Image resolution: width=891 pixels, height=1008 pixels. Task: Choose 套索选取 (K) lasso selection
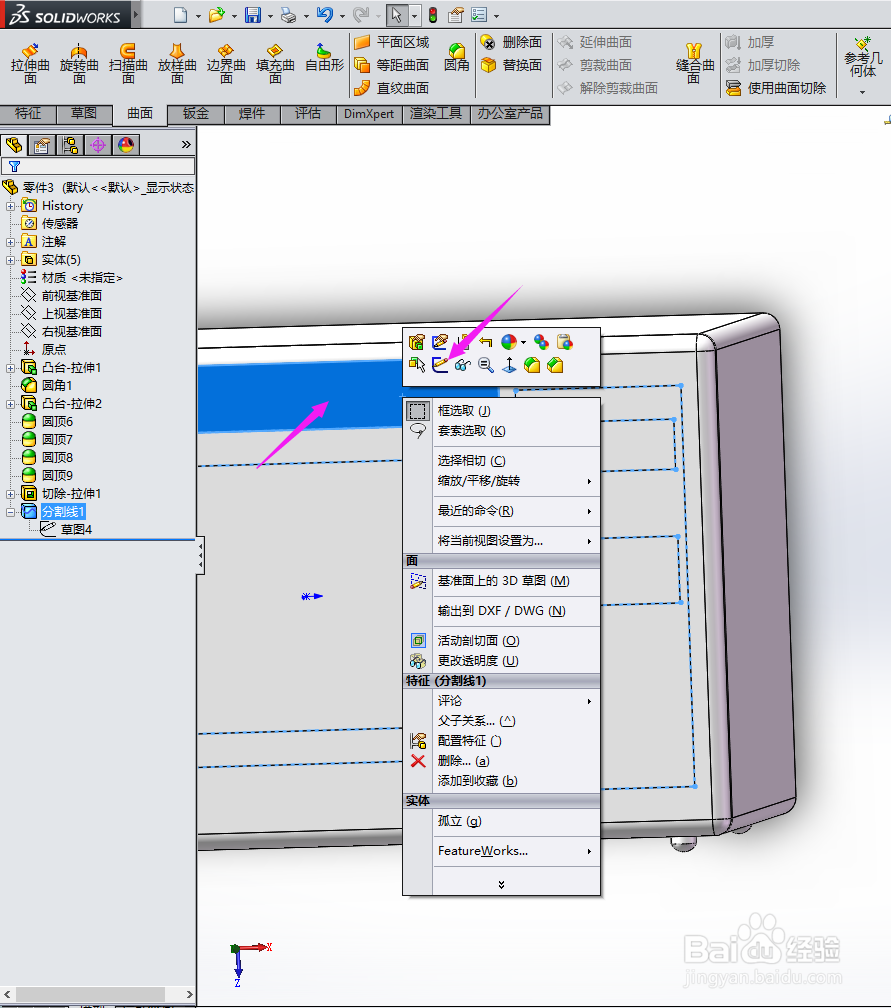pos(501,431)
